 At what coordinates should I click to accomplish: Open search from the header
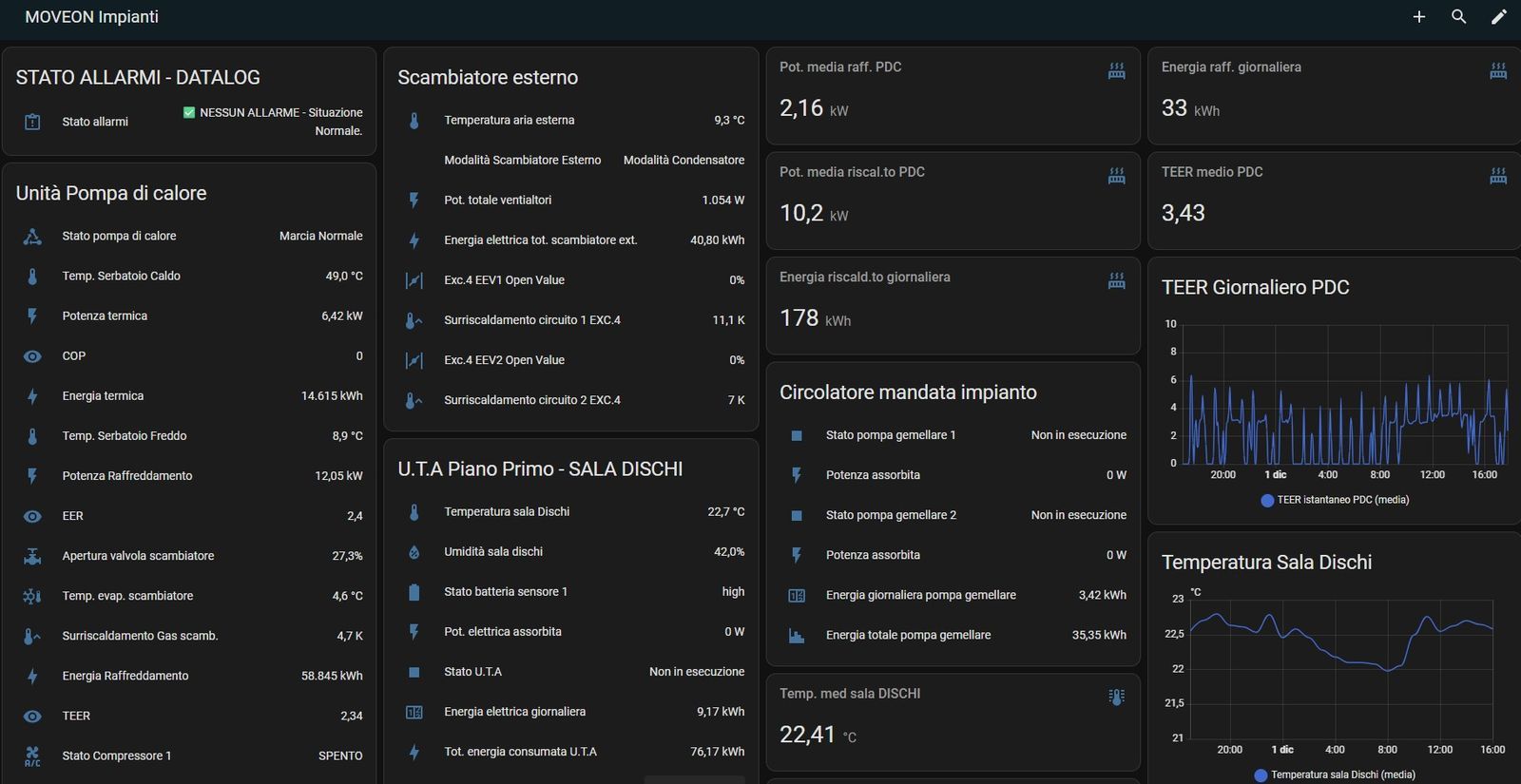point(1458,17)
